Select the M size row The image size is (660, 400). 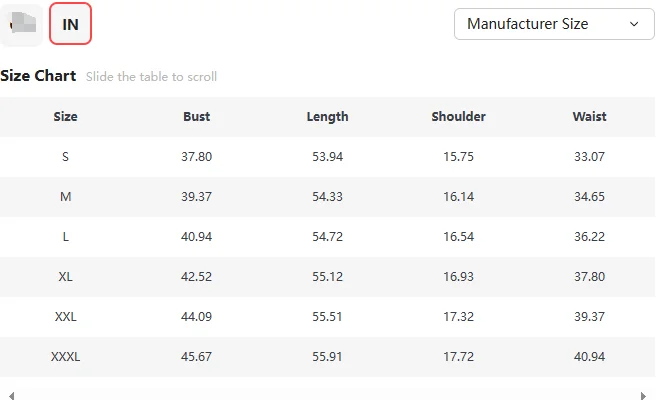click(x=327, y=197)
